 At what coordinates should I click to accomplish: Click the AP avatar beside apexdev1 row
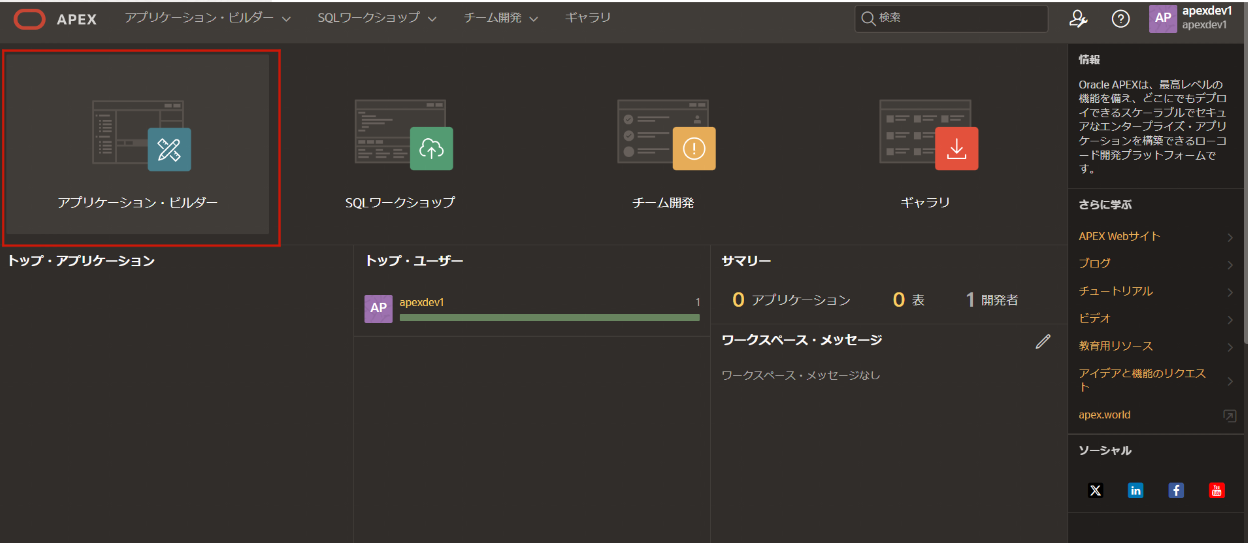point(378,309)
